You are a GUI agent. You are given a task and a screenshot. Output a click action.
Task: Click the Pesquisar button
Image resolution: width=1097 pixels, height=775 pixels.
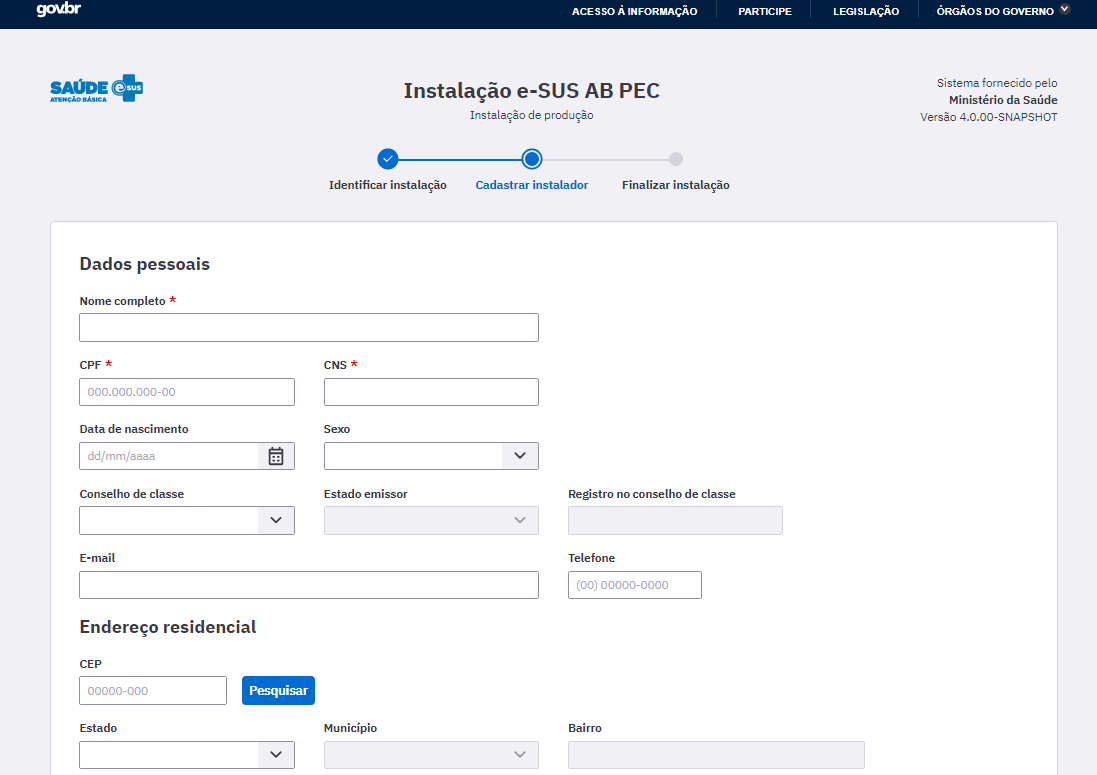point(278,690)
